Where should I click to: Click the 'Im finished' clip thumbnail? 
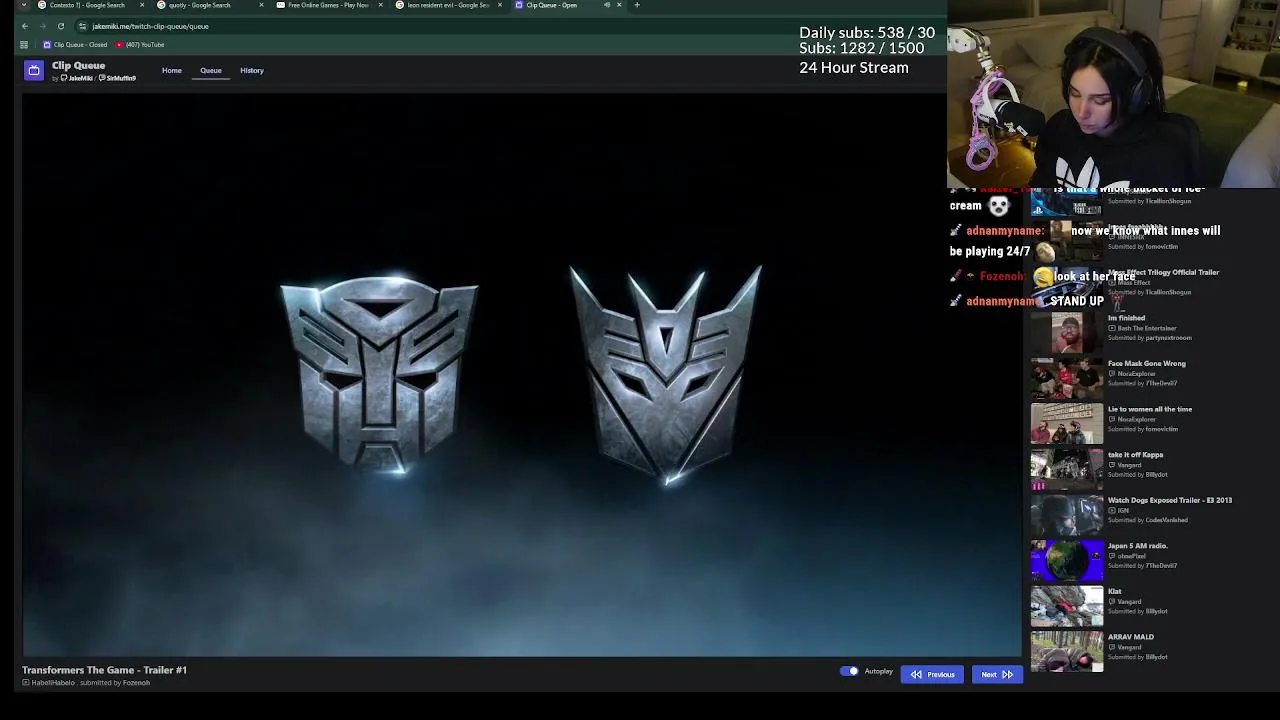coord(1067,333)
